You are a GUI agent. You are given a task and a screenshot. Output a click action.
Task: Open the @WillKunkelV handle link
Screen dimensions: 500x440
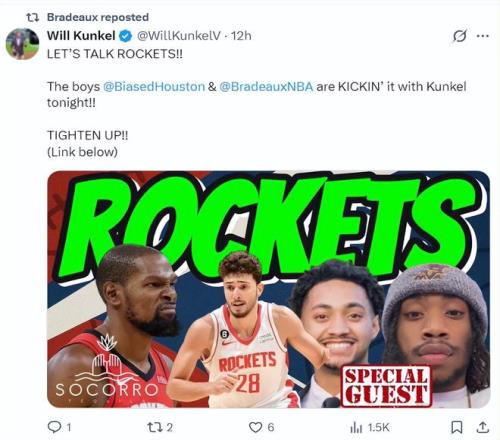[x=179, y=36]
